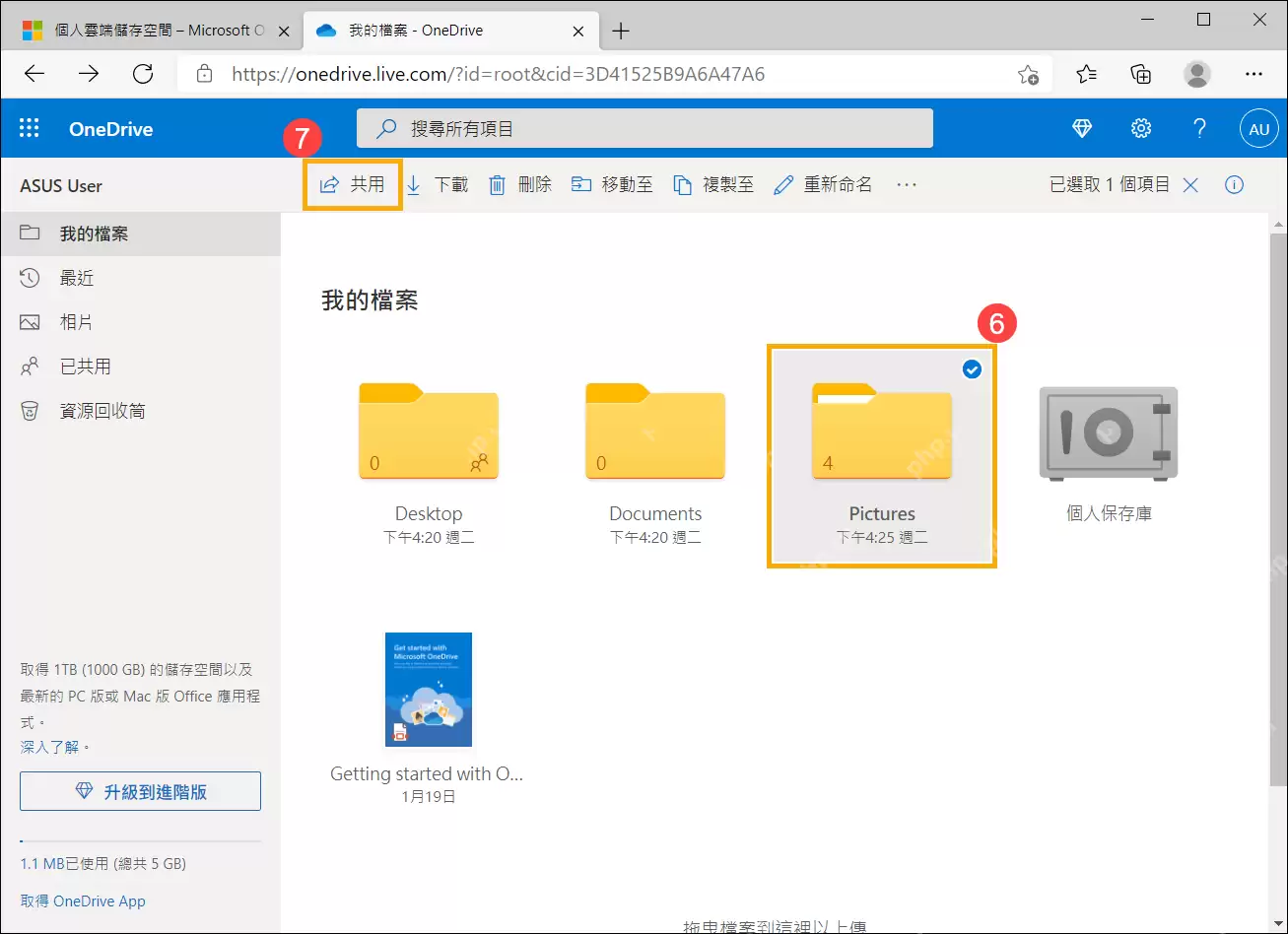Open the OneDrive app launcher grid
This screenshot has height=934, width=1288.
coord(30,129)
